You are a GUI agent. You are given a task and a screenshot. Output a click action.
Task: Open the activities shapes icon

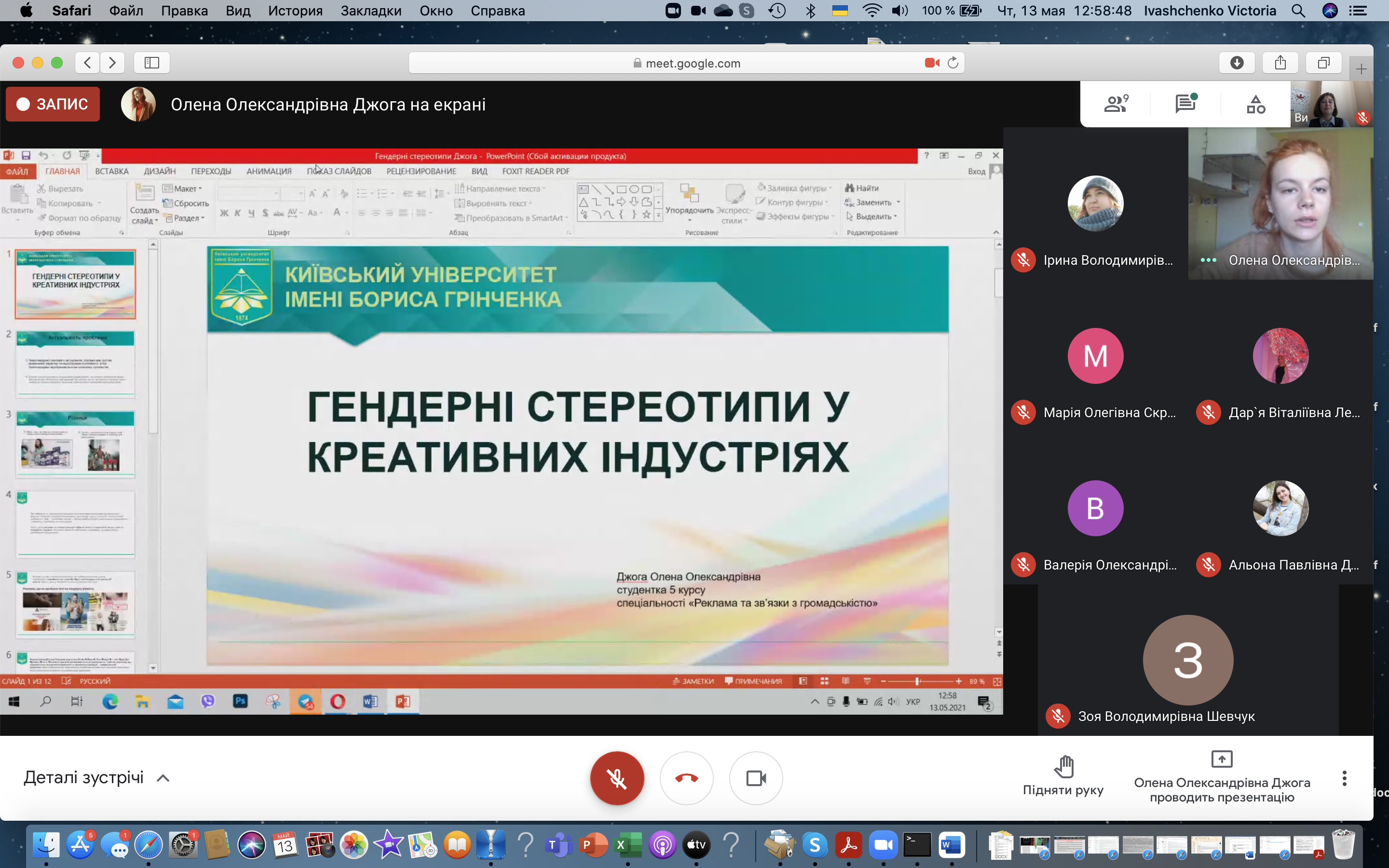click(1255, 104)
